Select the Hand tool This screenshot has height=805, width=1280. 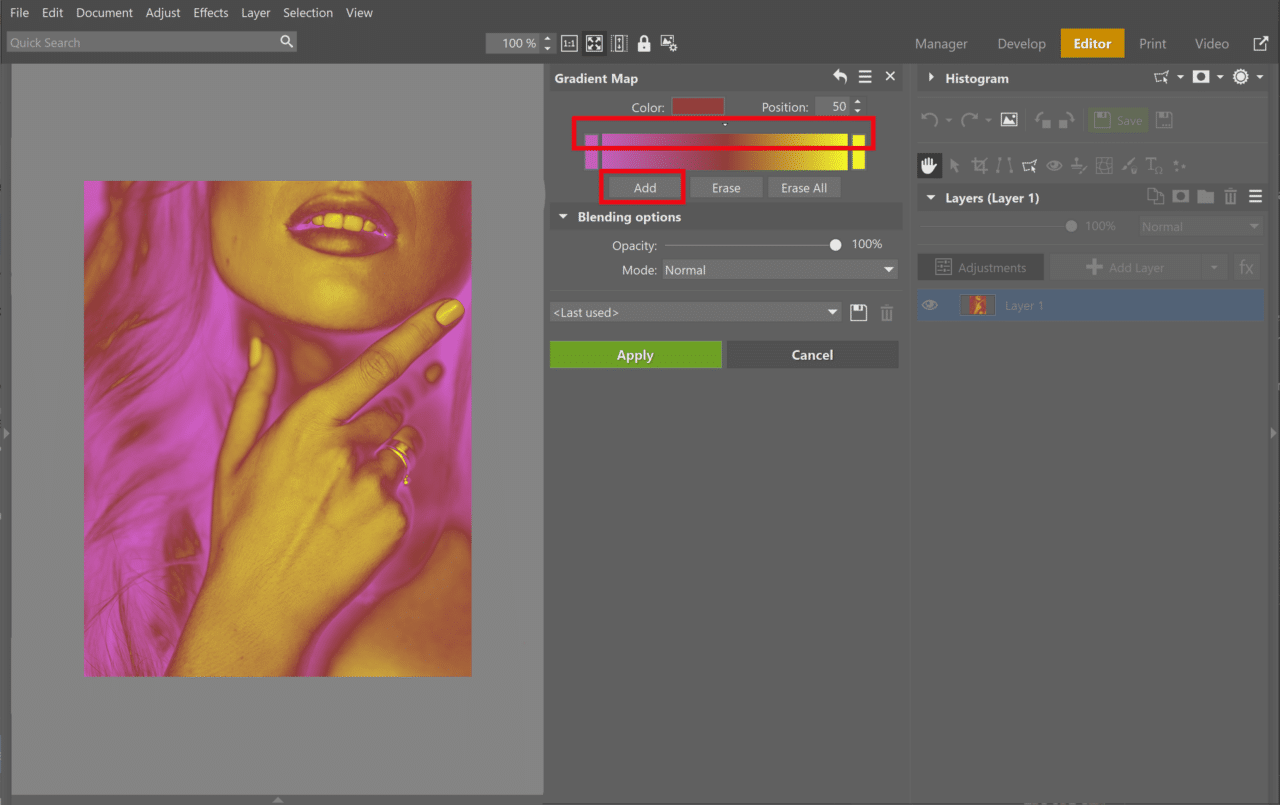click(929, 165)
